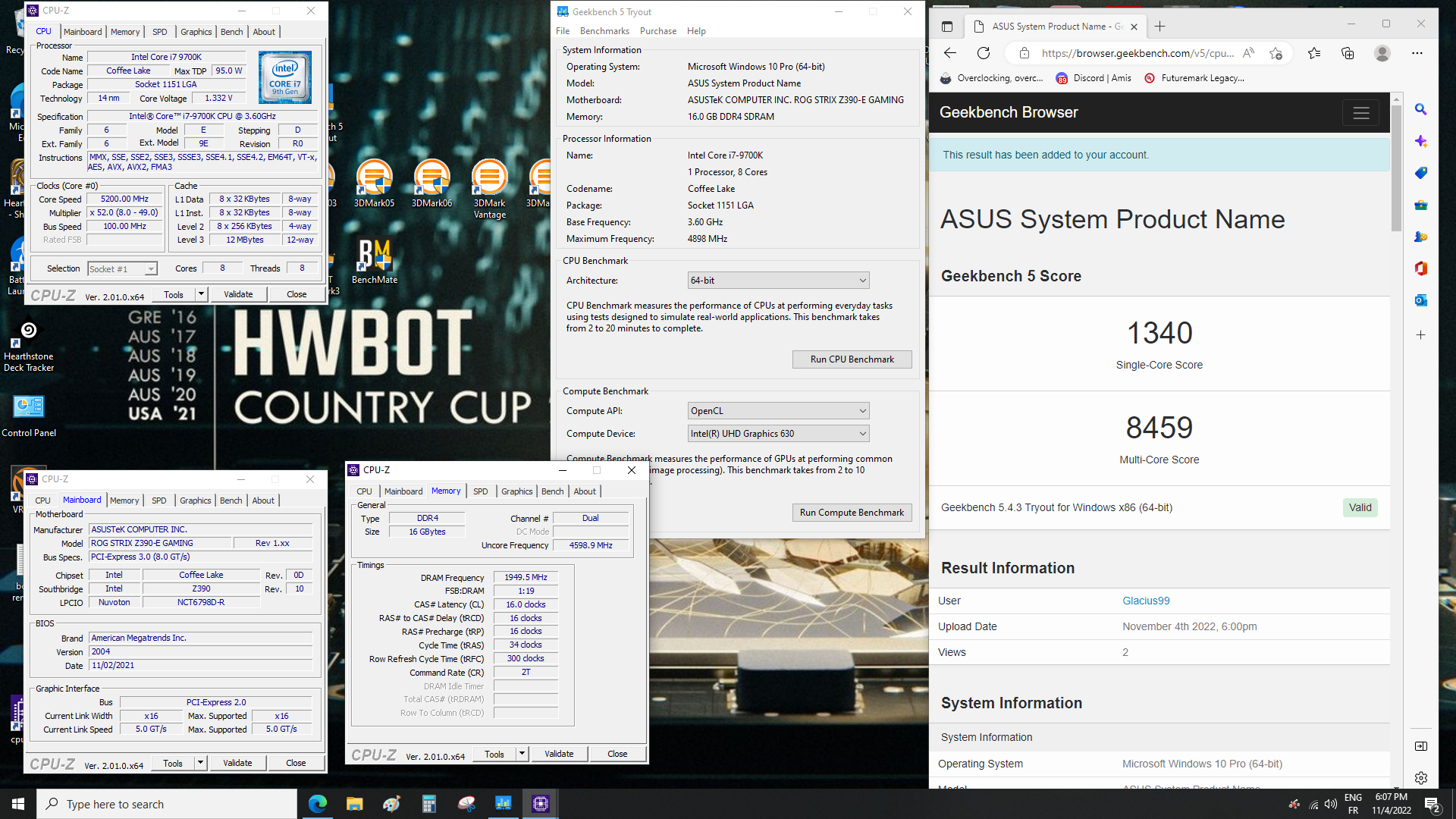Screen dimensions: 1456x819
Task: Open the Geekbench File menu
Action: (563, 31)
